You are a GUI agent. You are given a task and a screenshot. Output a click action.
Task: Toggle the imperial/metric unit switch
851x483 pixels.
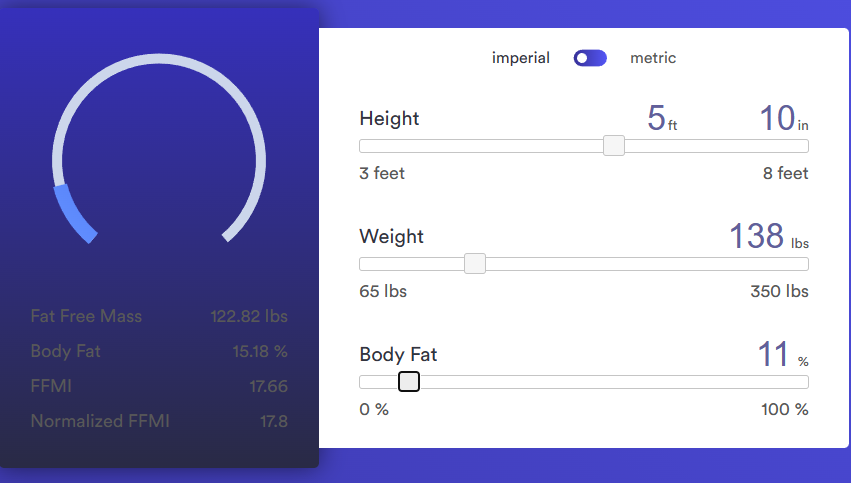pos(590,58)
